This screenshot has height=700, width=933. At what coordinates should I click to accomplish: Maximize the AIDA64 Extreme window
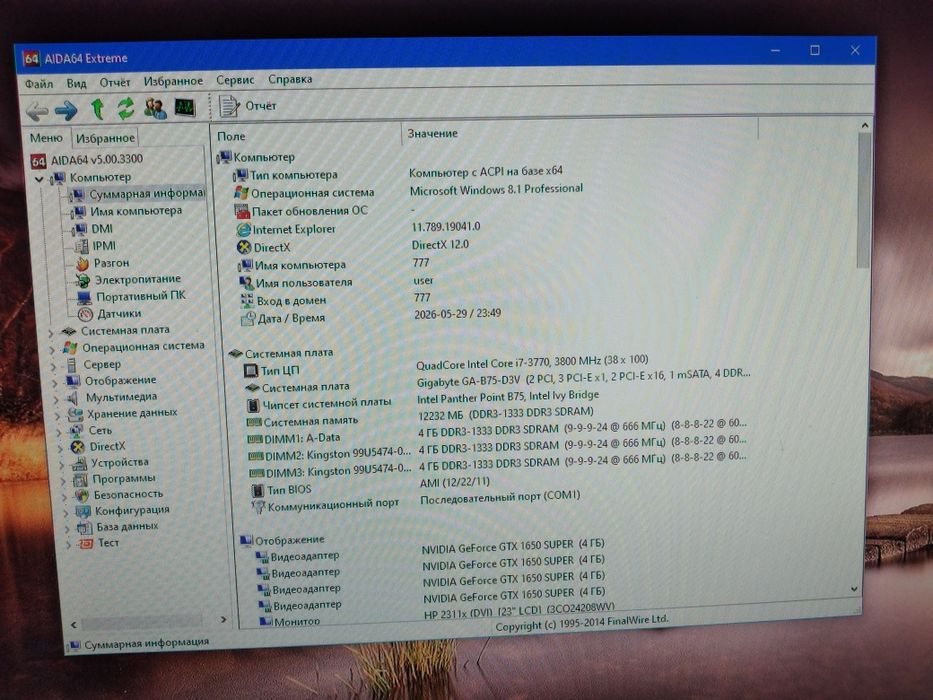point(815,51)
